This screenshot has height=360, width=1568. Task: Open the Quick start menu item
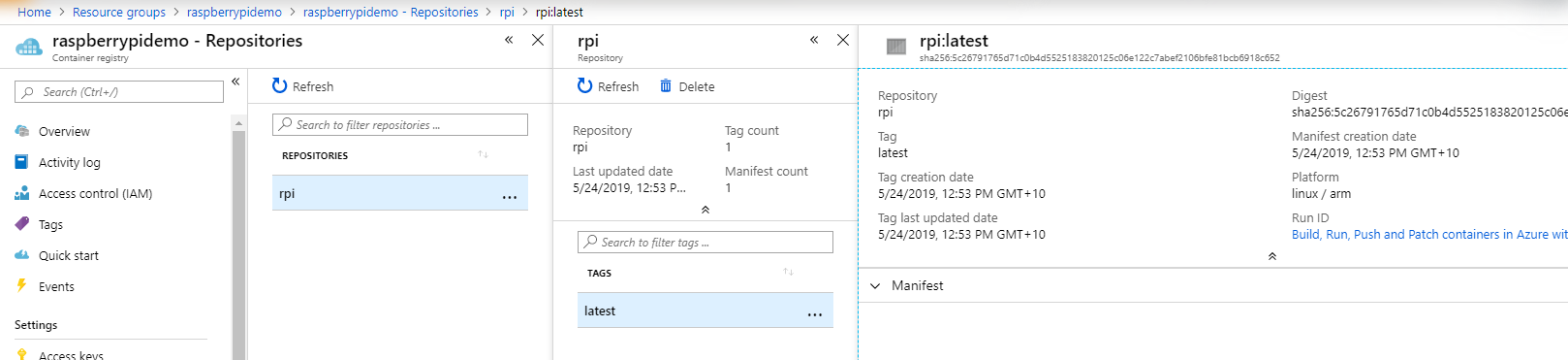(x=69, y=255)
